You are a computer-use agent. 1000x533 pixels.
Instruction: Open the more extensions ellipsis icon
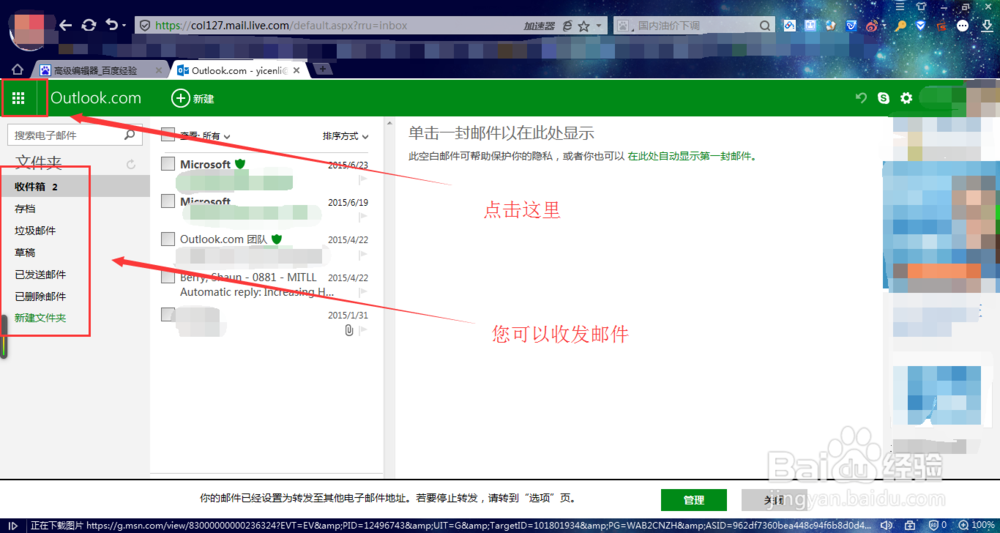pyautogui.click(x=963, y=26)
